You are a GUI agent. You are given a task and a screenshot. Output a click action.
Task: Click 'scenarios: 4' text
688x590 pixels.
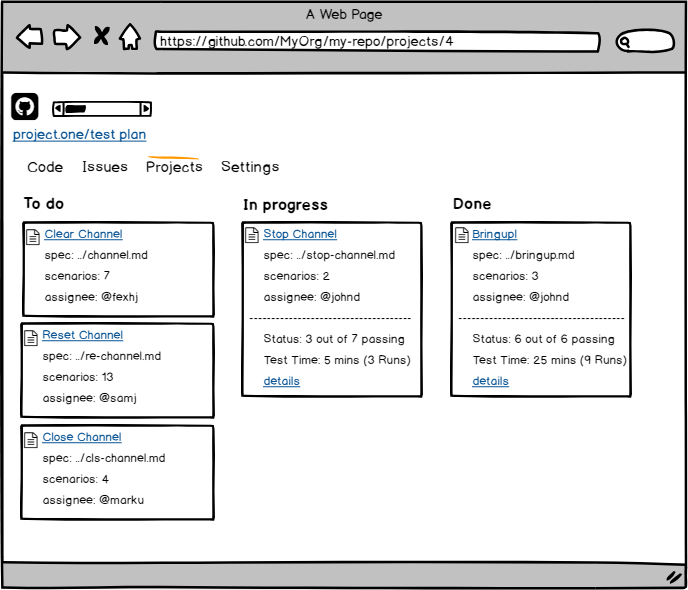(75, 479)
